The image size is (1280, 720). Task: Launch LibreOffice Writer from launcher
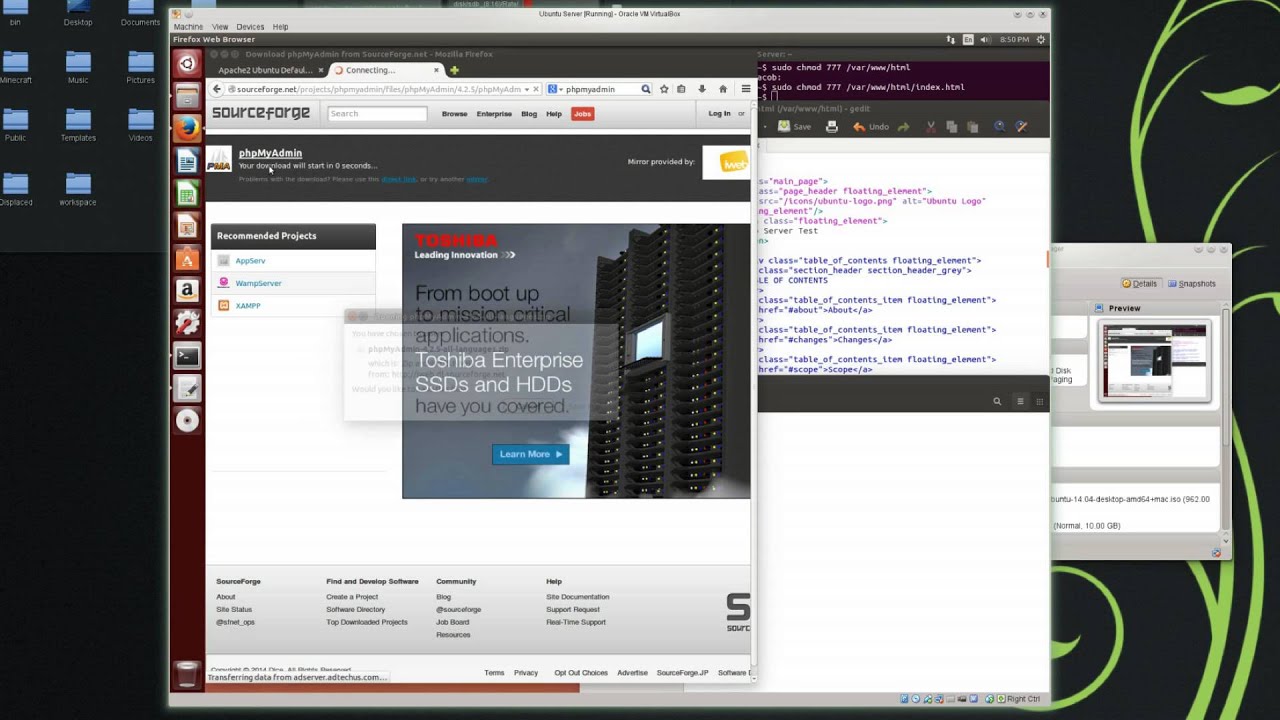[x=187, y=161]
